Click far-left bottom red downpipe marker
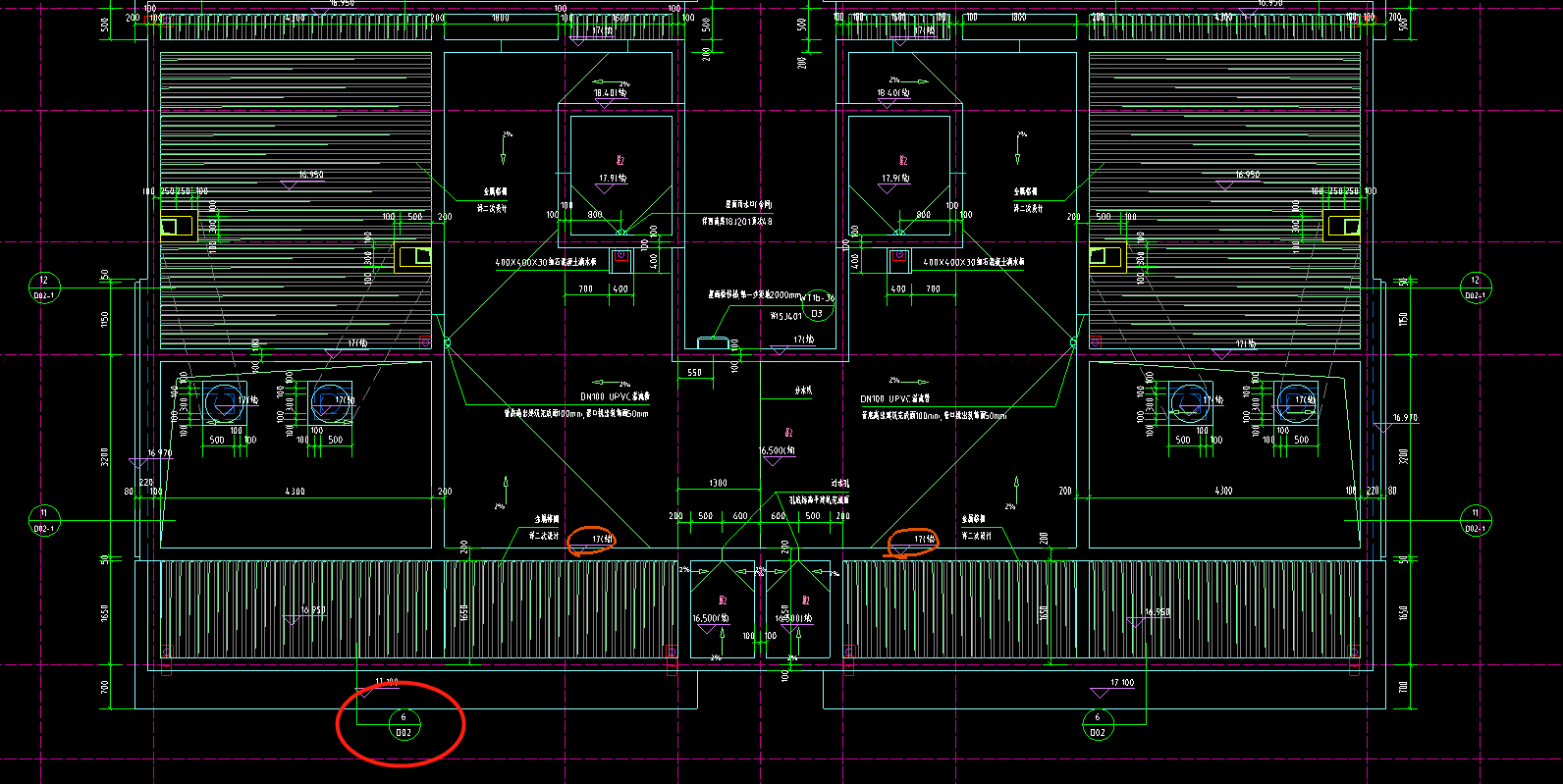1563x784 pixels. 166,659
